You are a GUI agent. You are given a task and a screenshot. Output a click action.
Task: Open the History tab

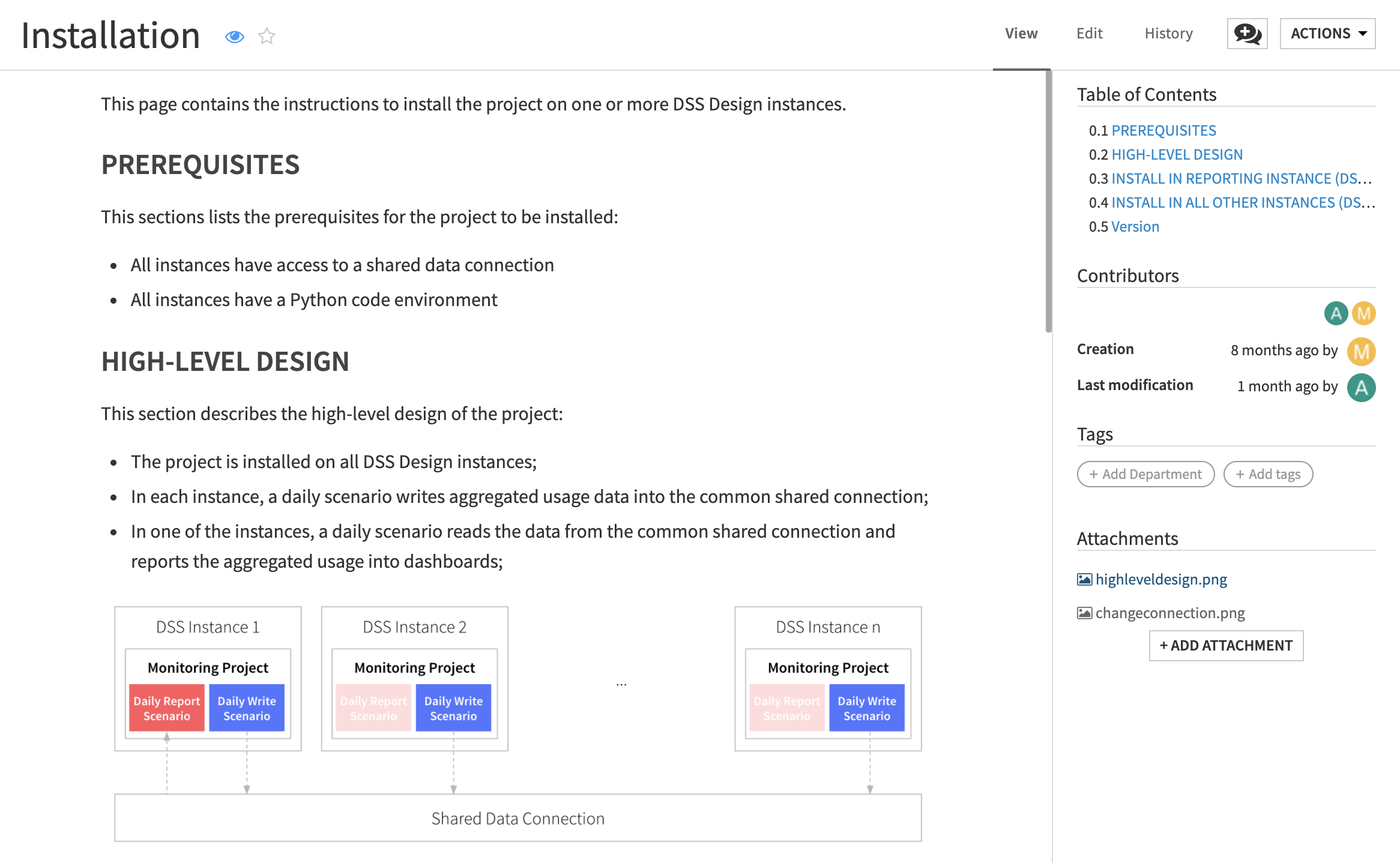click(1168, 34)
